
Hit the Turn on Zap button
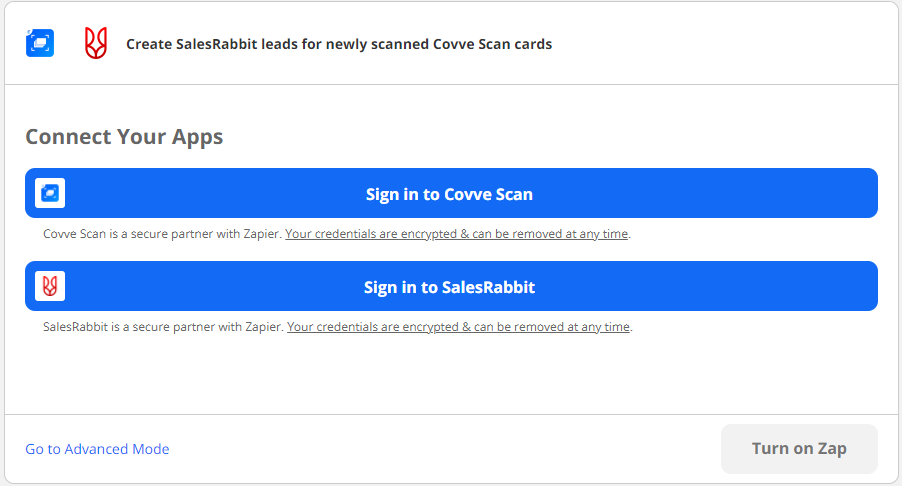(x=799, y=448)
